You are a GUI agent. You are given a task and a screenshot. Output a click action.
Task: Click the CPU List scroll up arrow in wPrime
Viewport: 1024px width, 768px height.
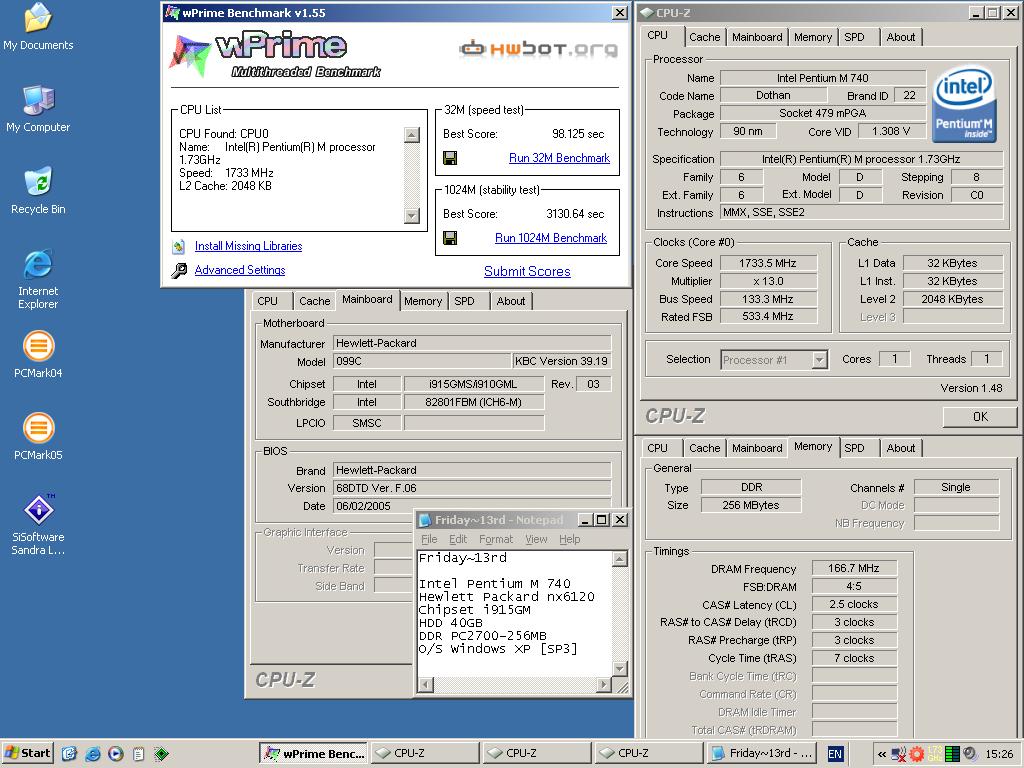pyautogui.click(x=411, y=135)
